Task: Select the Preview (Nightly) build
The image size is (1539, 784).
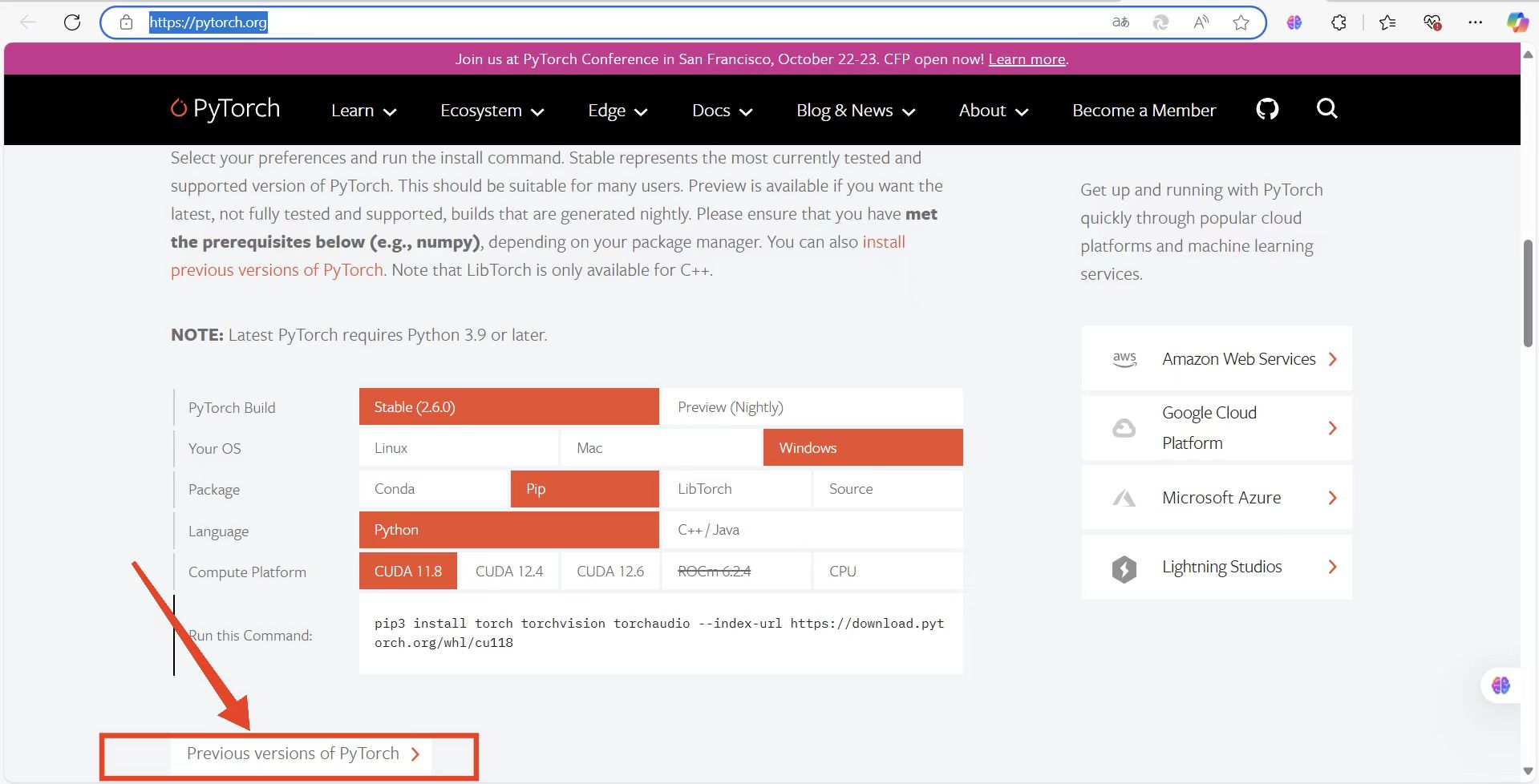Action: click(x=812, y=407)
